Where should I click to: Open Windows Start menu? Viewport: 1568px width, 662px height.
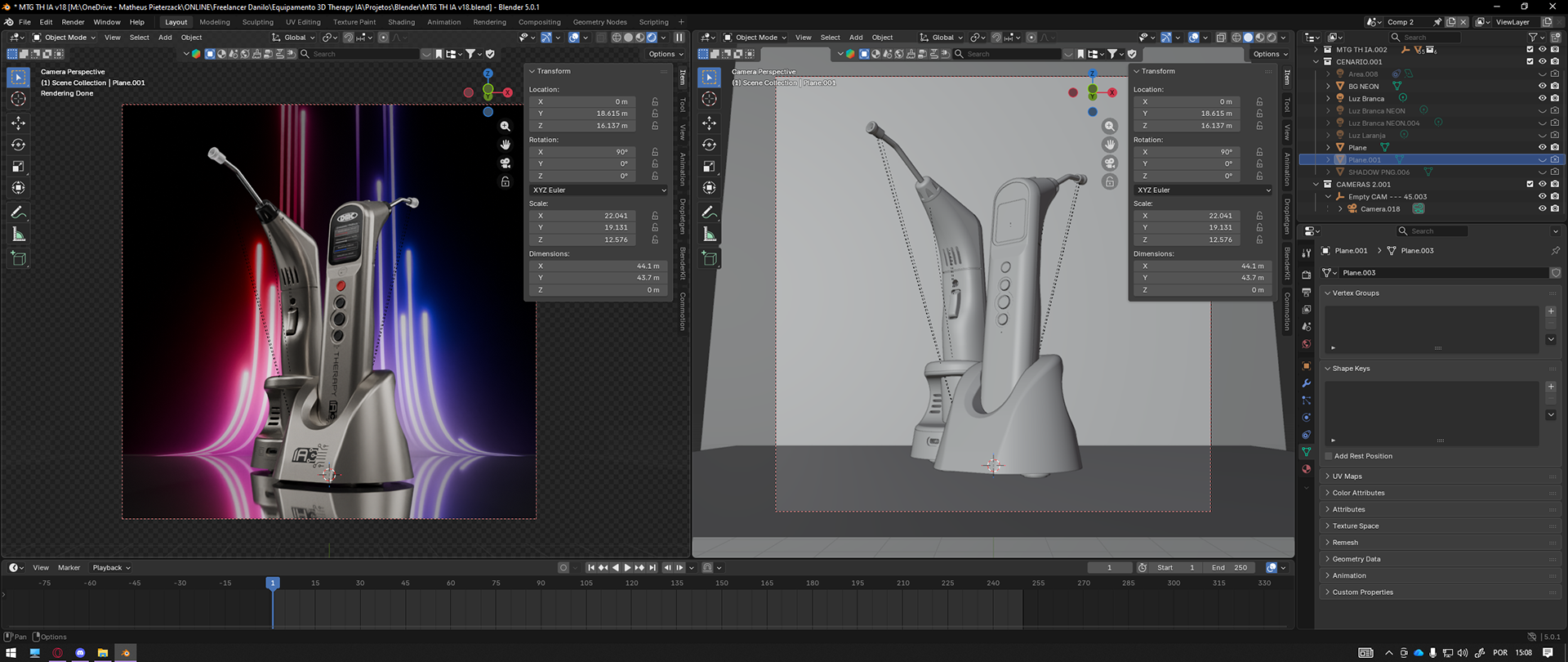coord(11,653)
